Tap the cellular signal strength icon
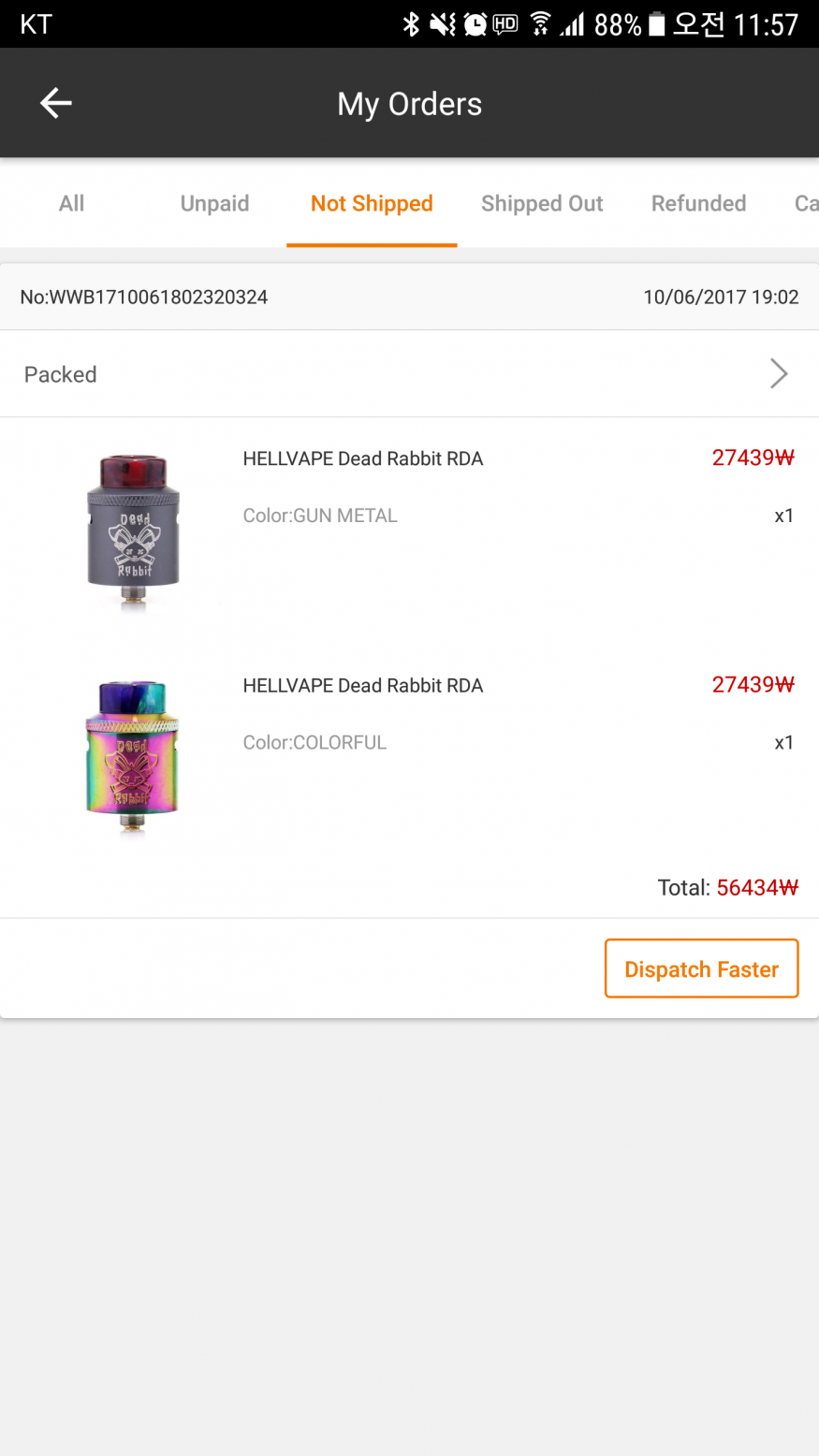This screenshot has width=819, height=1456. coord(572,24)
